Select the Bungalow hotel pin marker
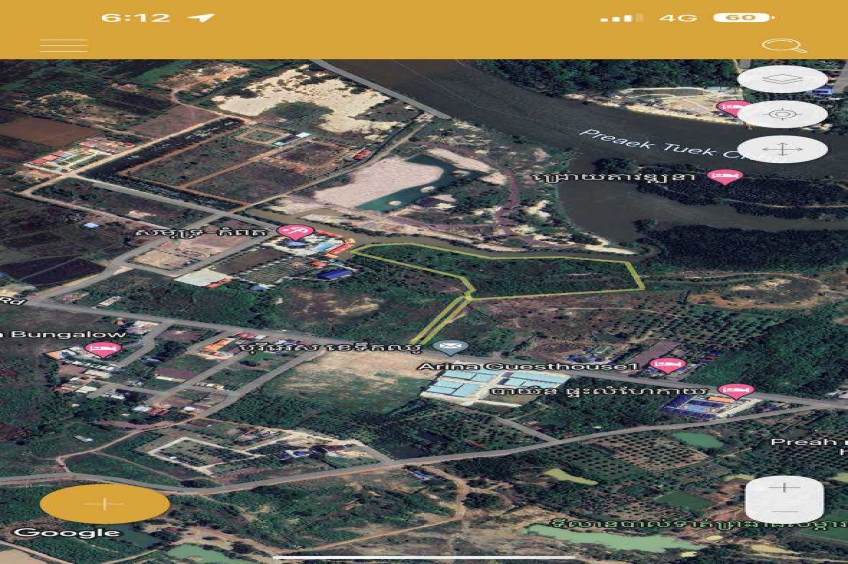 103,349
